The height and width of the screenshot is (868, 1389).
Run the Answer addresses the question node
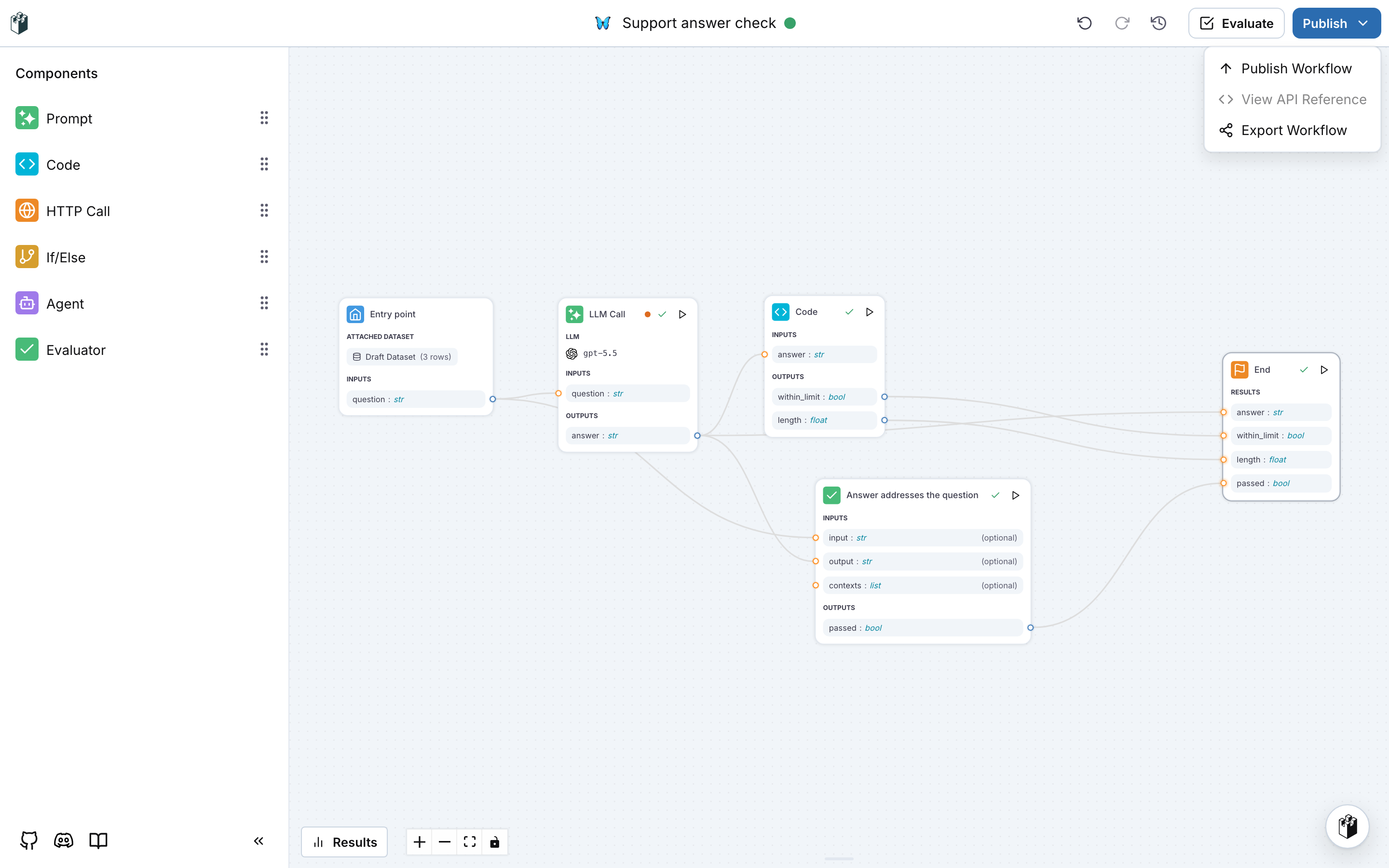1015,495
